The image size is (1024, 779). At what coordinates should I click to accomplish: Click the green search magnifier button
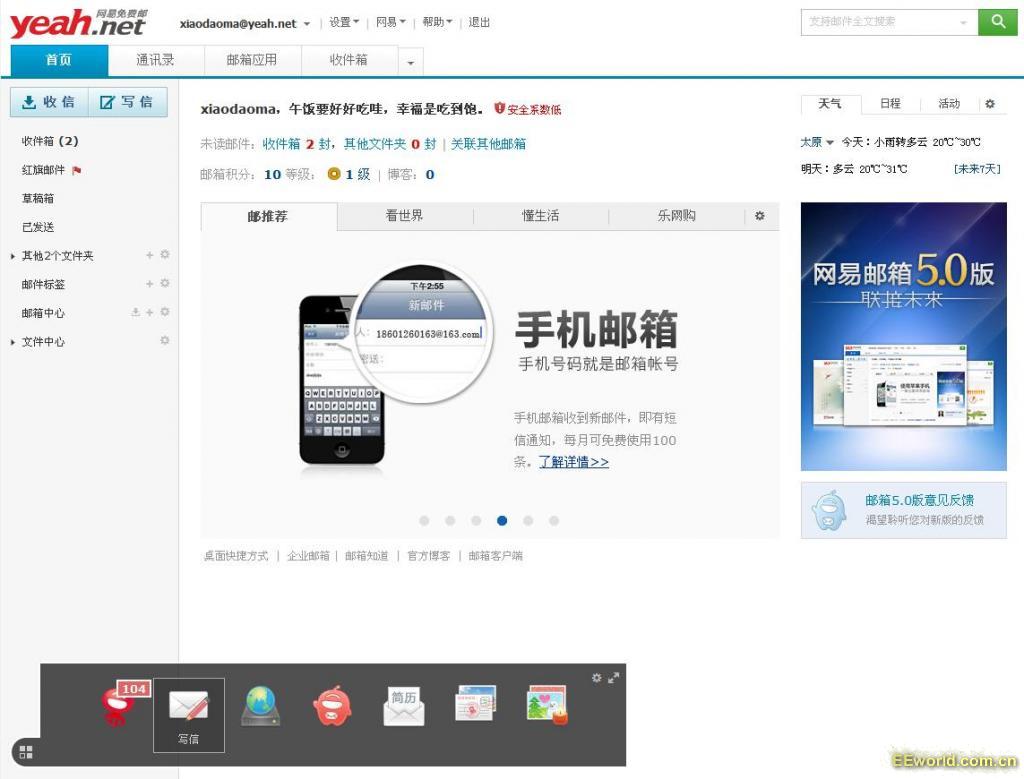click(997, 22)
